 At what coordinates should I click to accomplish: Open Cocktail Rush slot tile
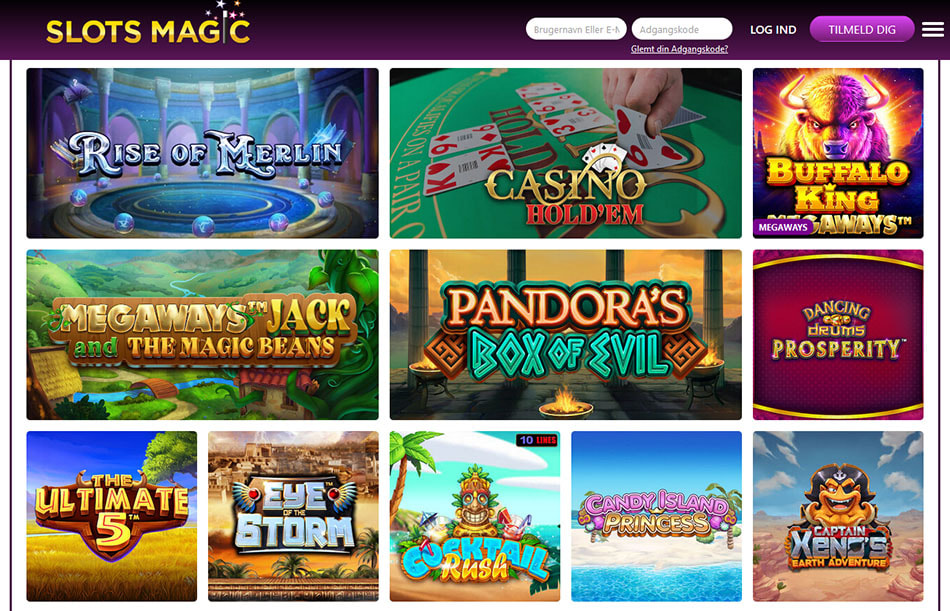[474, 516]
